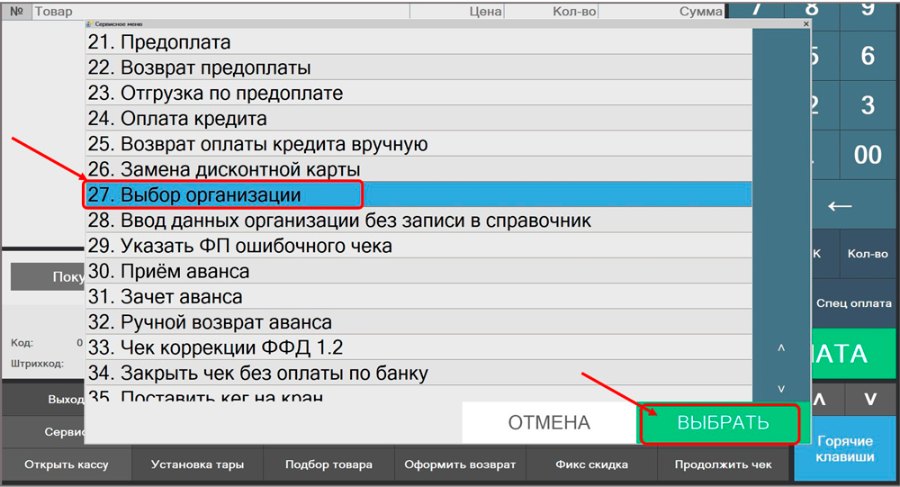Click main window down arrow button

(x=870, y=399)
